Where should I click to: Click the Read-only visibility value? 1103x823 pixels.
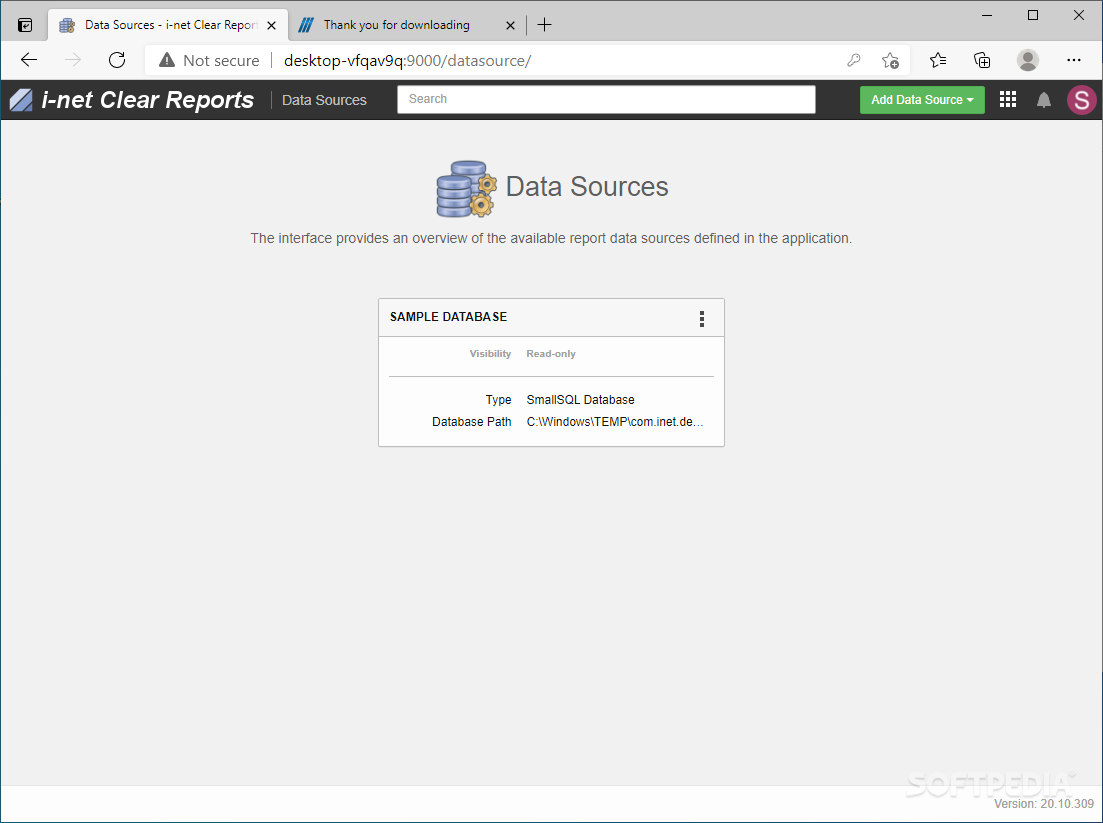click(x=551, y=354)
